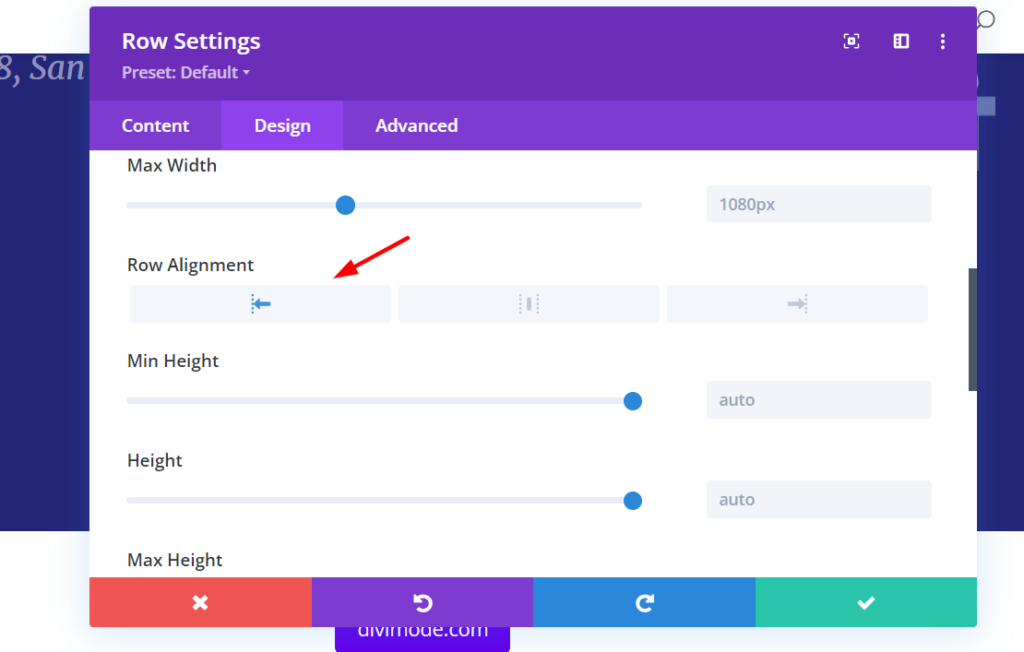The height and width of the screenshot is (652, 1024).
Task: Discard changes with the red X button
Action: (200, 602)
